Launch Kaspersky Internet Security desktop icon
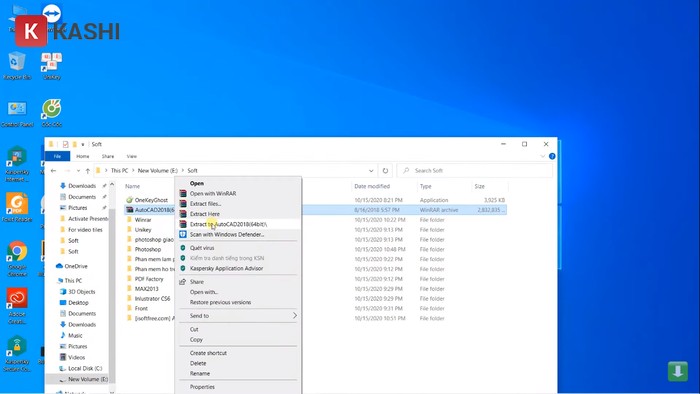The image size is (700, 394). (17, 164)
